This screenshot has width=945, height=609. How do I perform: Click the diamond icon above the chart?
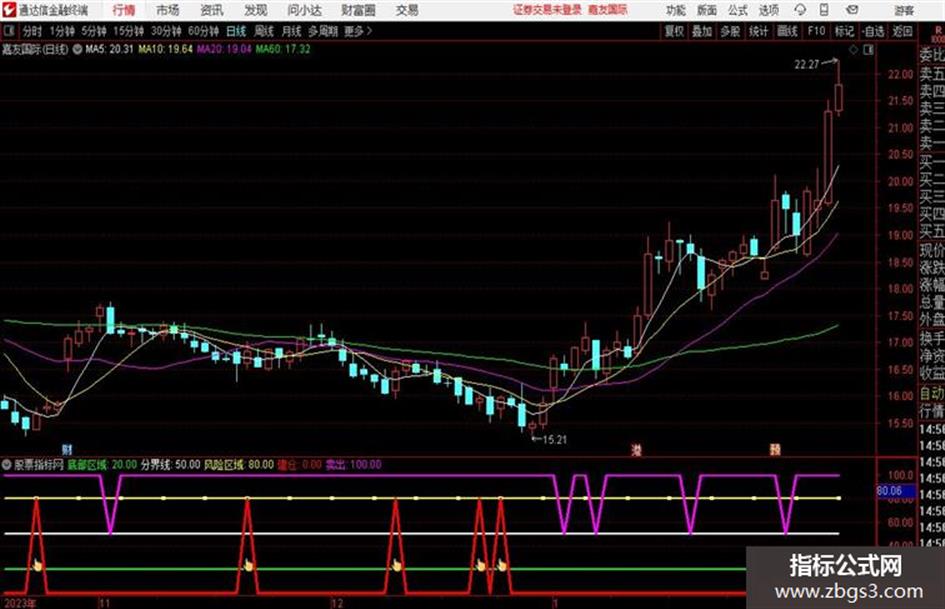[853, 50]
